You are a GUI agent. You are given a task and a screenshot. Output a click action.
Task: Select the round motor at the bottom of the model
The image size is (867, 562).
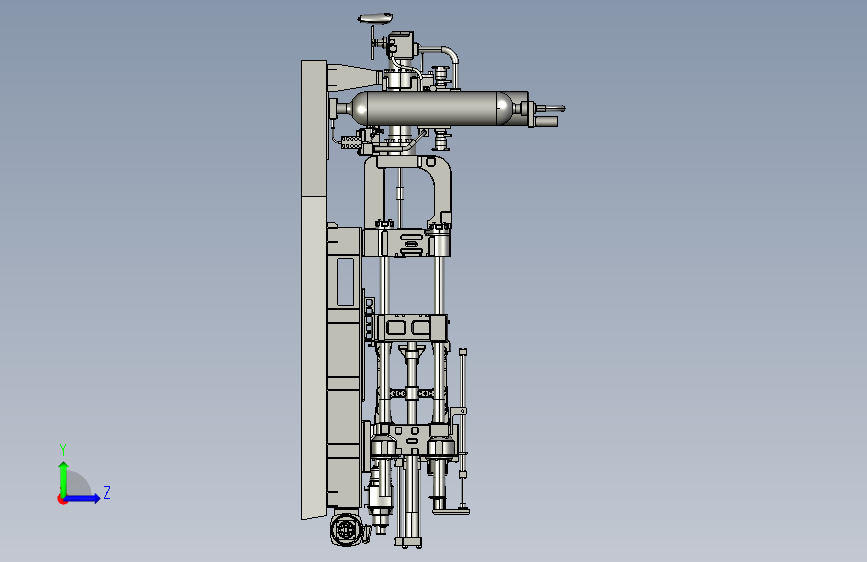[347, 529]
